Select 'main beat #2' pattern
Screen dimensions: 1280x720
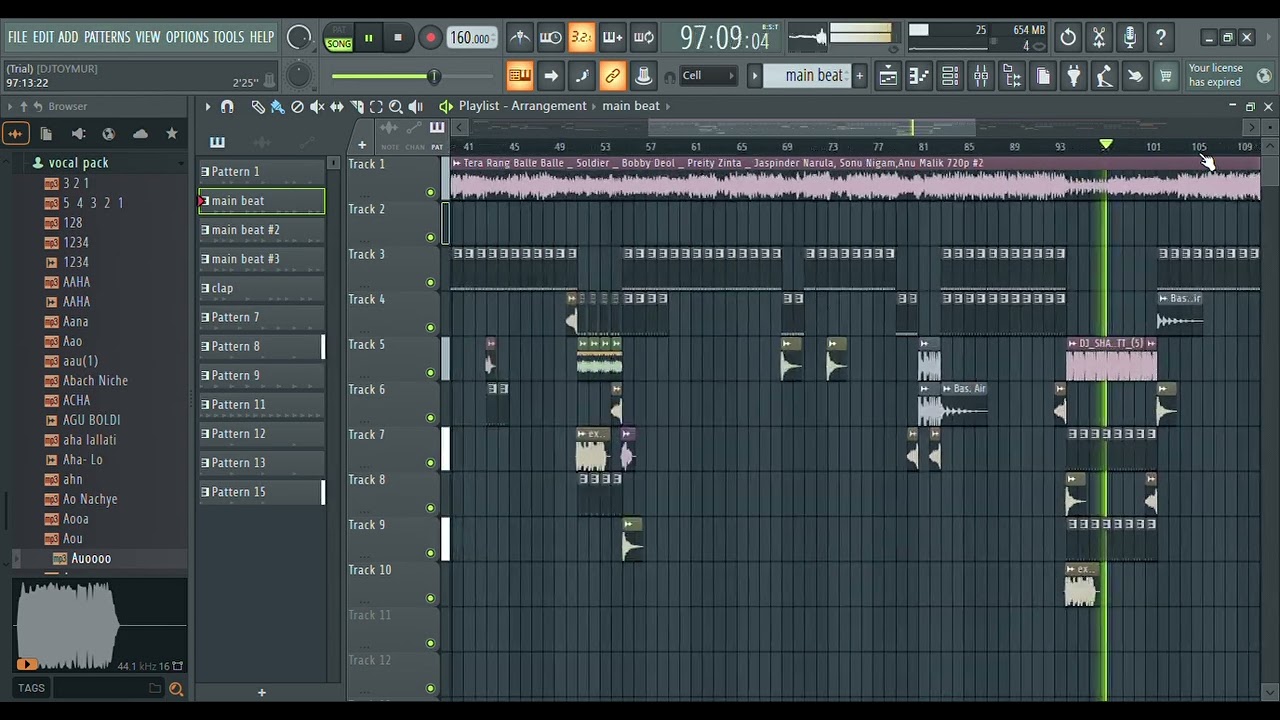coord(262,230)
